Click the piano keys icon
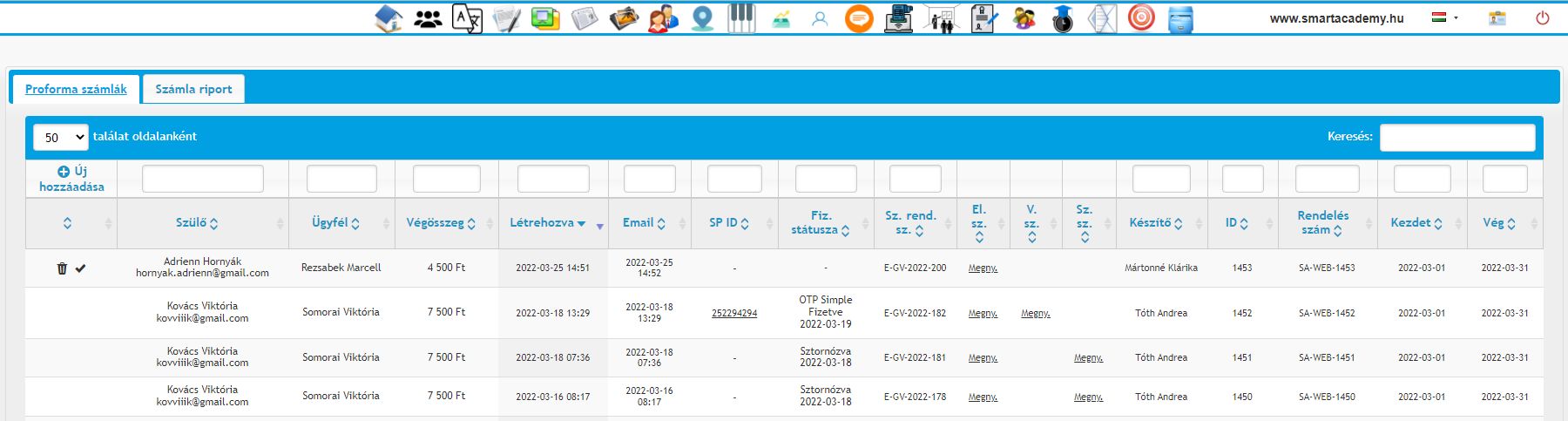1568x421 pixels. pos(741,18)
